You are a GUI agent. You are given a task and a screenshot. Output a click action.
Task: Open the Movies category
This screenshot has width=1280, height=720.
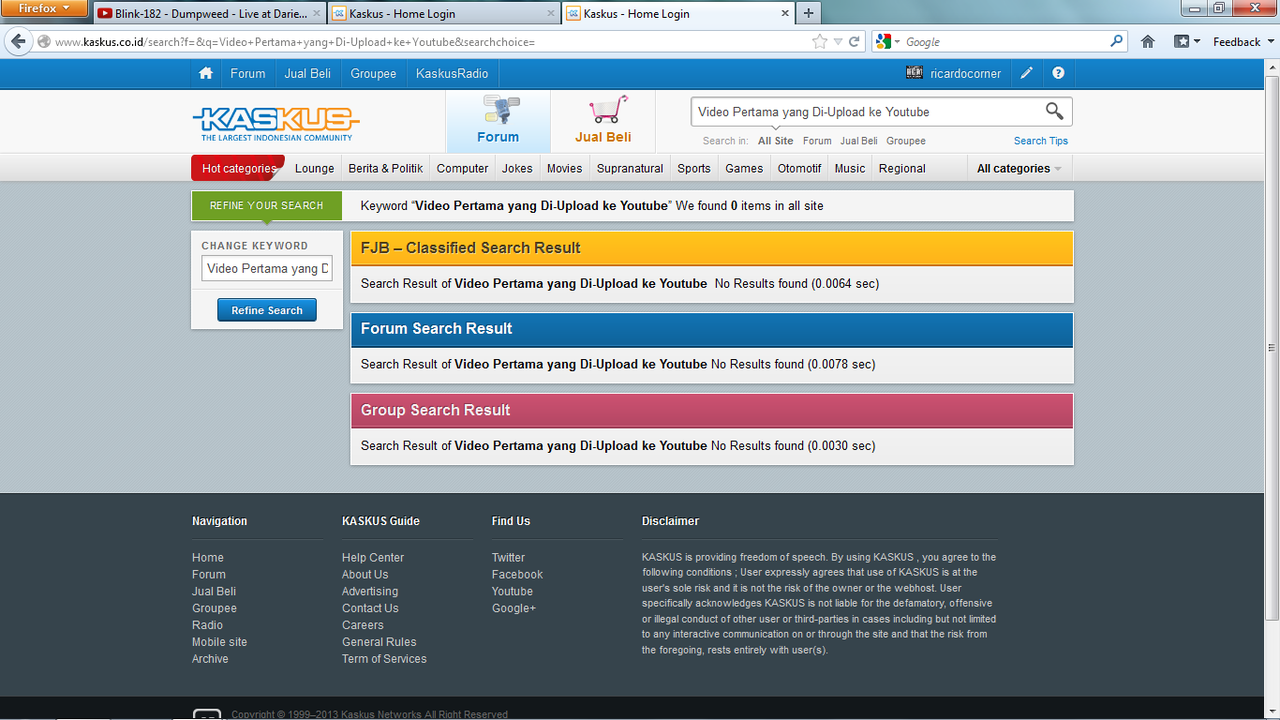pyautogui.click(x=565, y=168)
